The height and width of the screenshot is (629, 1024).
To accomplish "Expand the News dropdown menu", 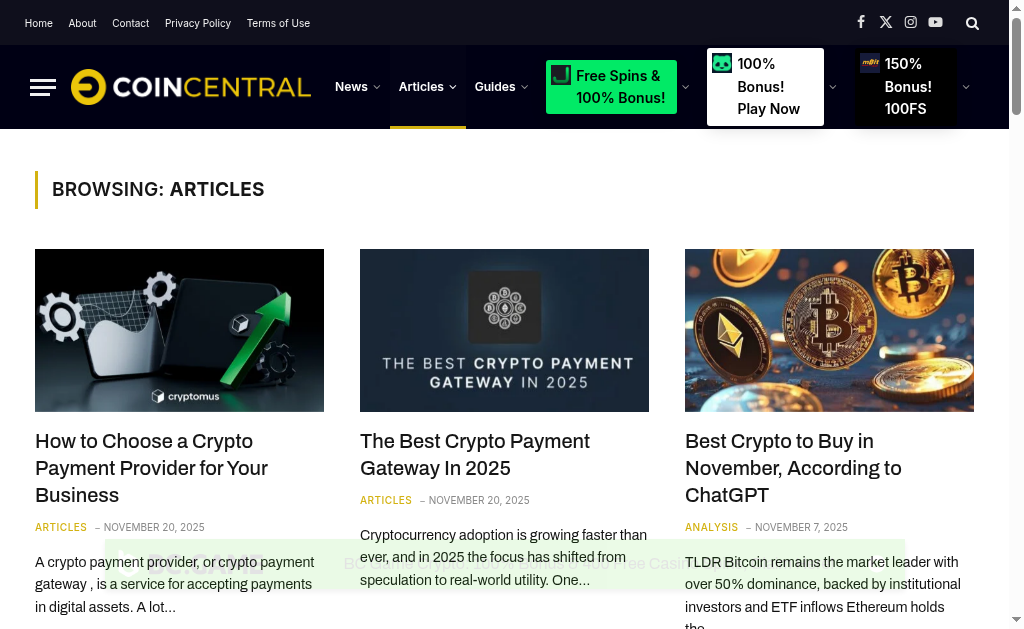I will point(357,87).
